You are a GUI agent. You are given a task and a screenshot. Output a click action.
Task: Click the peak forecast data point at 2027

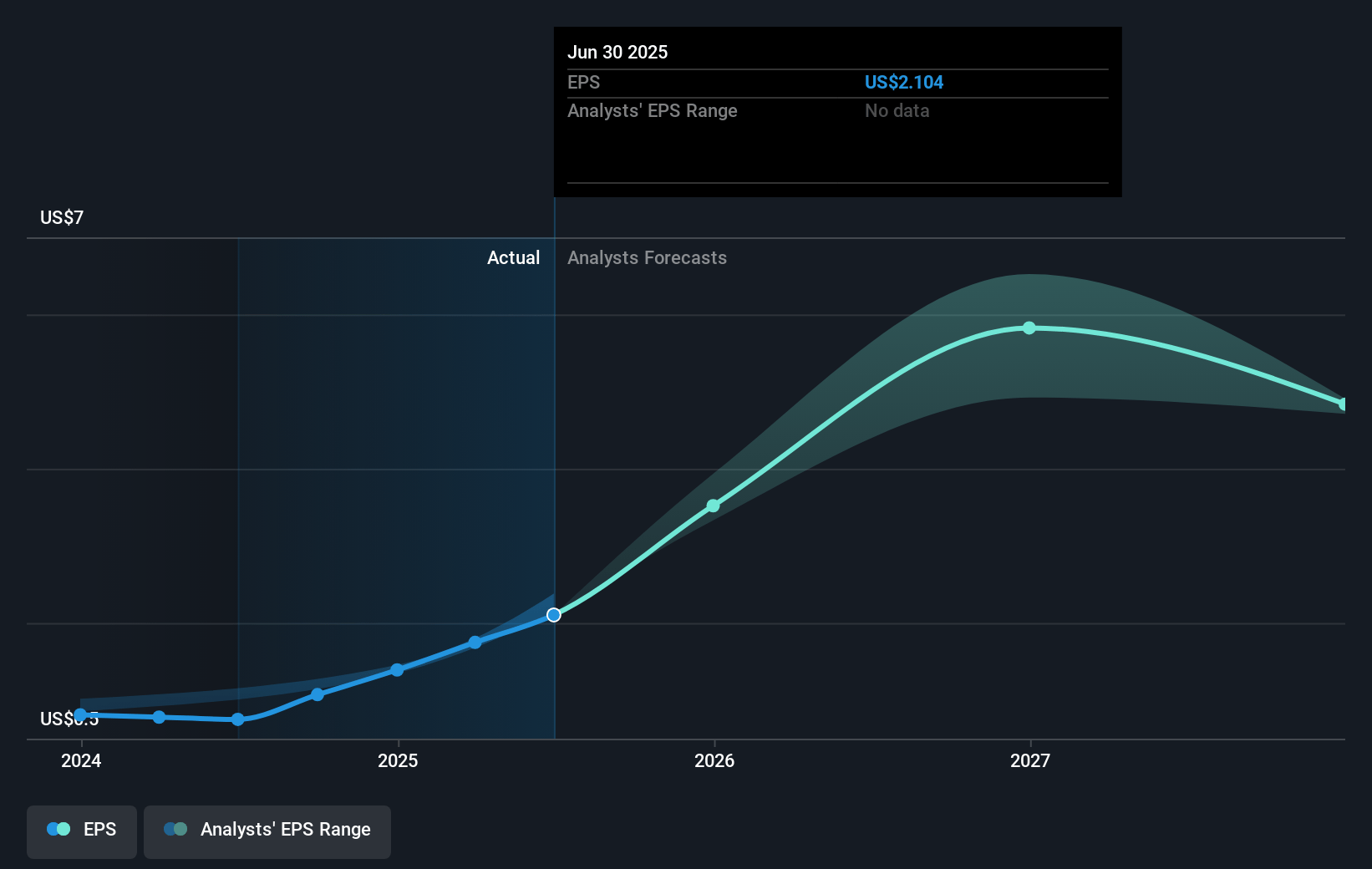click(x=1029, y=328)
